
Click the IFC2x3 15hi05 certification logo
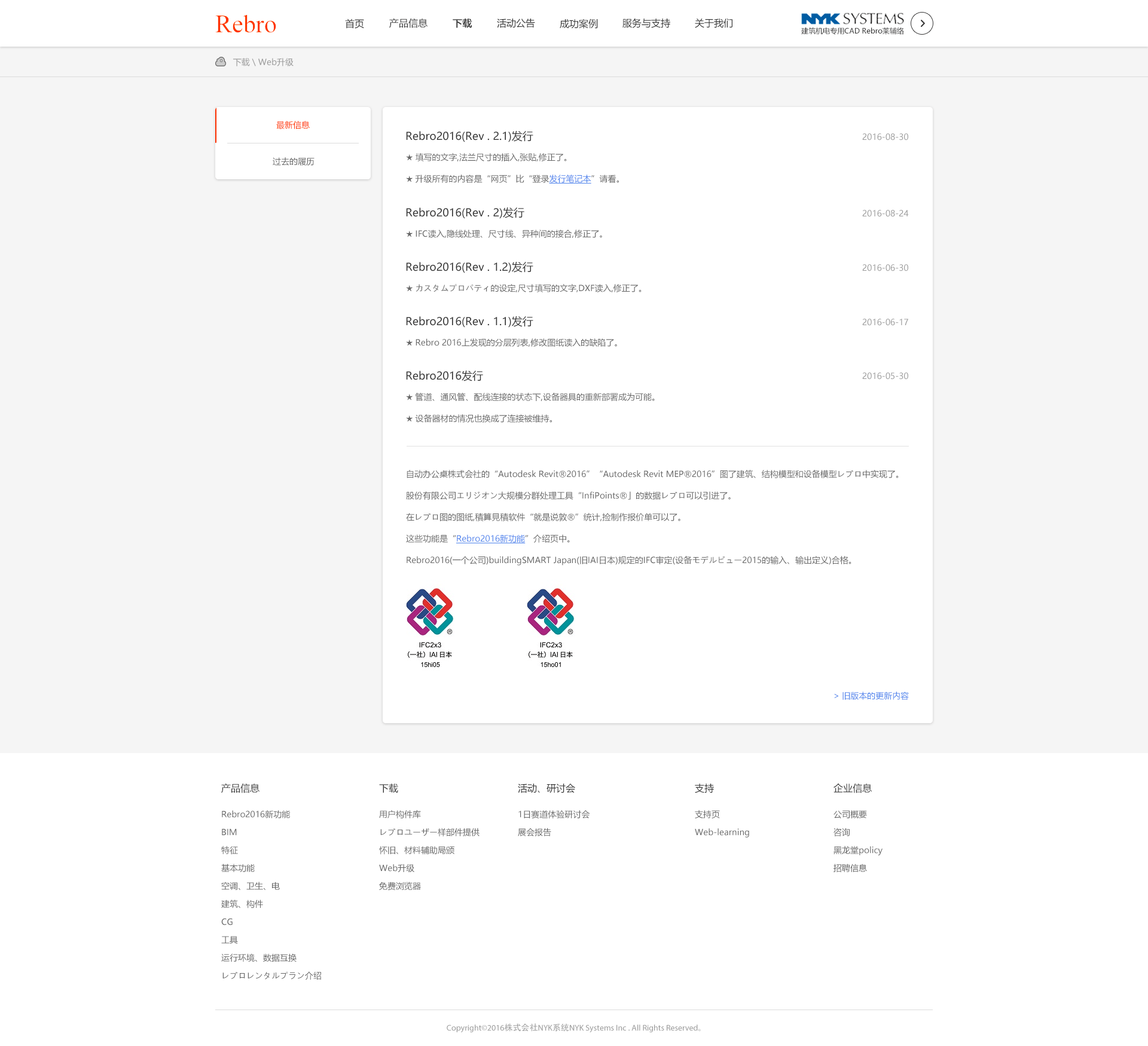click(x=429, y=612)
